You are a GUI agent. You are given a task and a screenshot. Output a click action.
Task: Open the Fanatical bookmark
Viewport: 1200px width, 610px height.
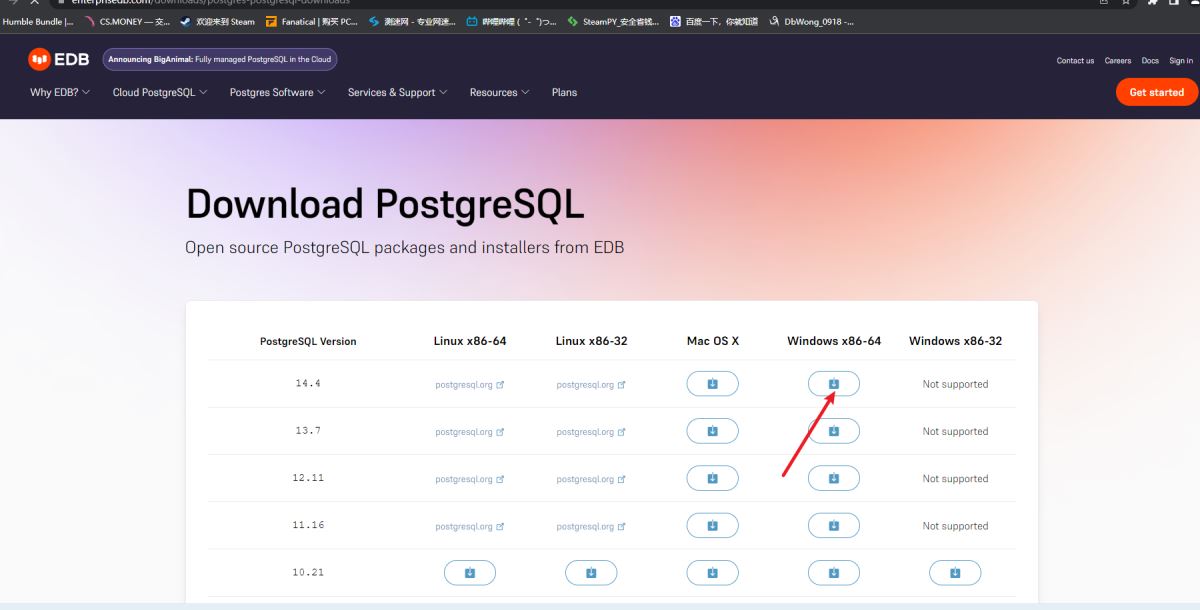coord(313,21)
